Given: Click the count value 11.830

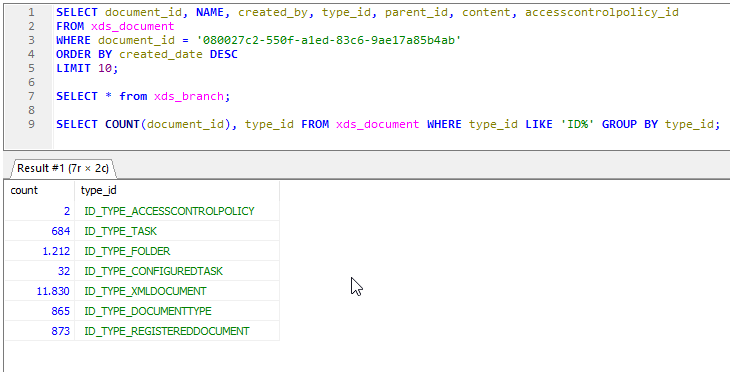Looking at the screenshot, I should [53, 291].
